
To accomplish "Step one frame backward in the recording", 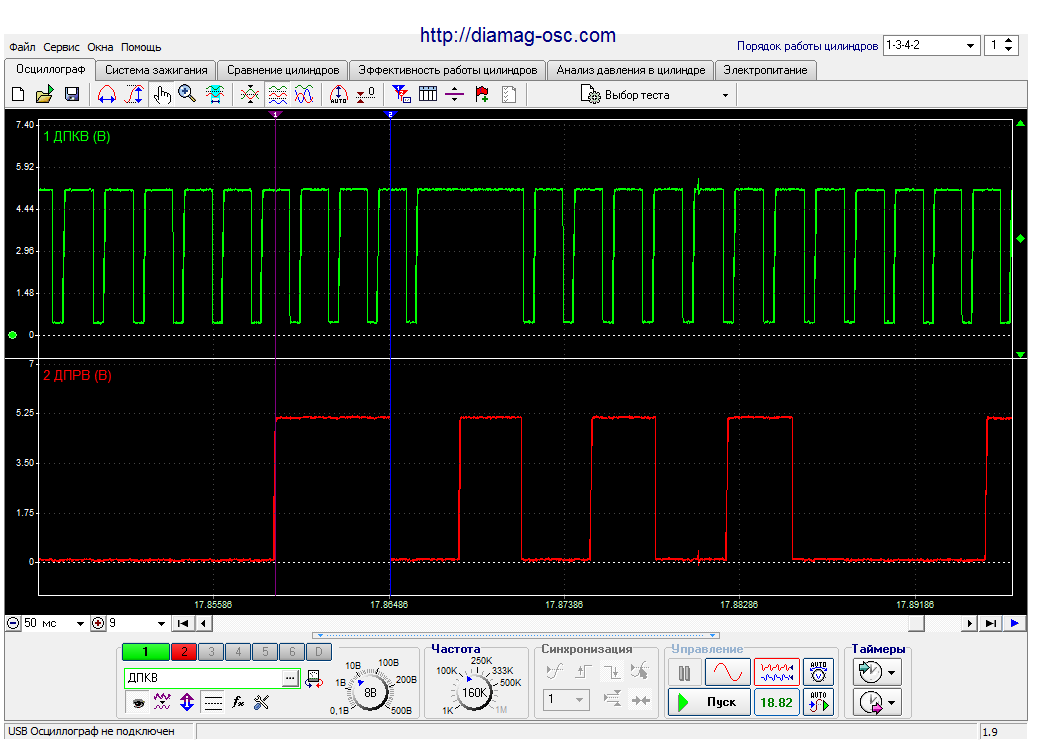I will pos(204,623).
